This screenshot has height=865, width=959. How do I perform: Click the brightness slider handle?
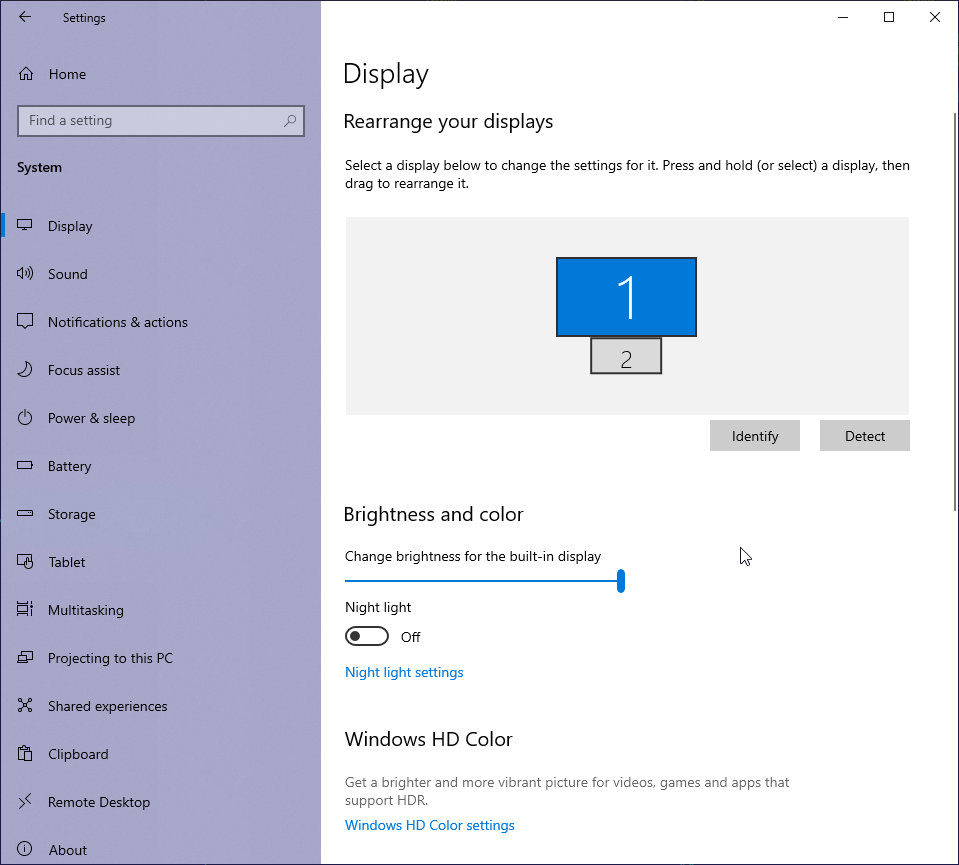click(621, 581)
